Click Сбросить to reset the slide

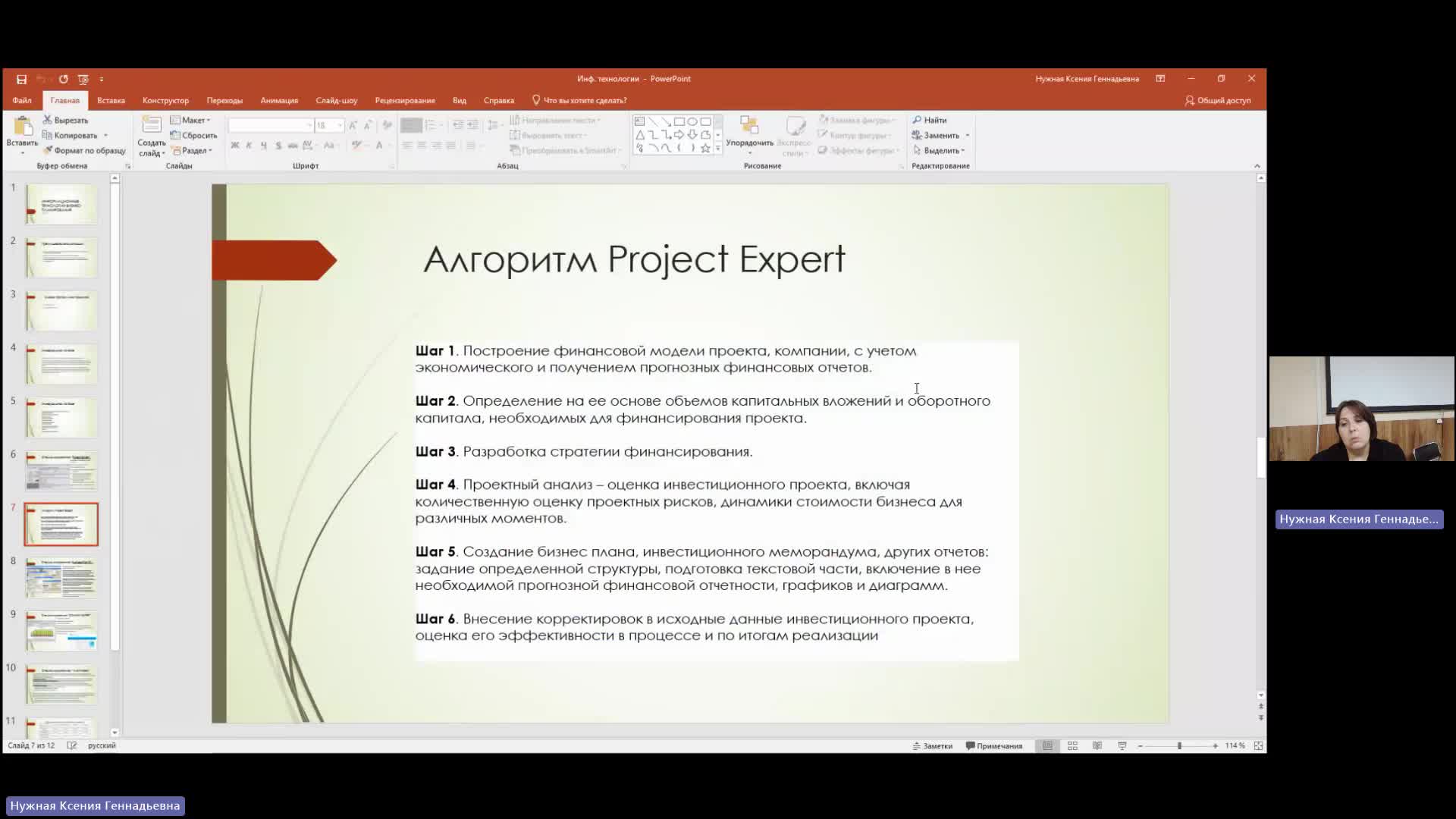click(x=194, y=135)
